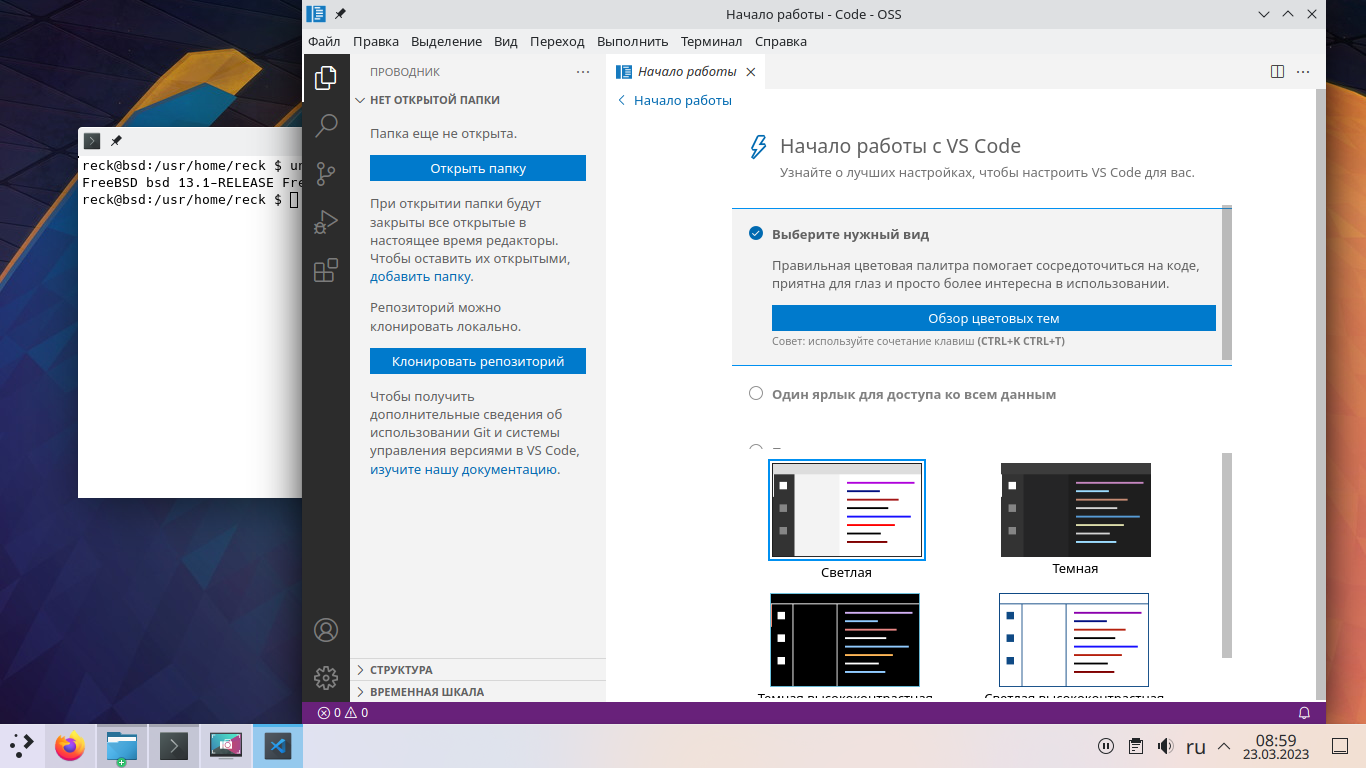Switch to the terminal from the taskbar
Screen dimensions: 1366x768
pos(174,746)
